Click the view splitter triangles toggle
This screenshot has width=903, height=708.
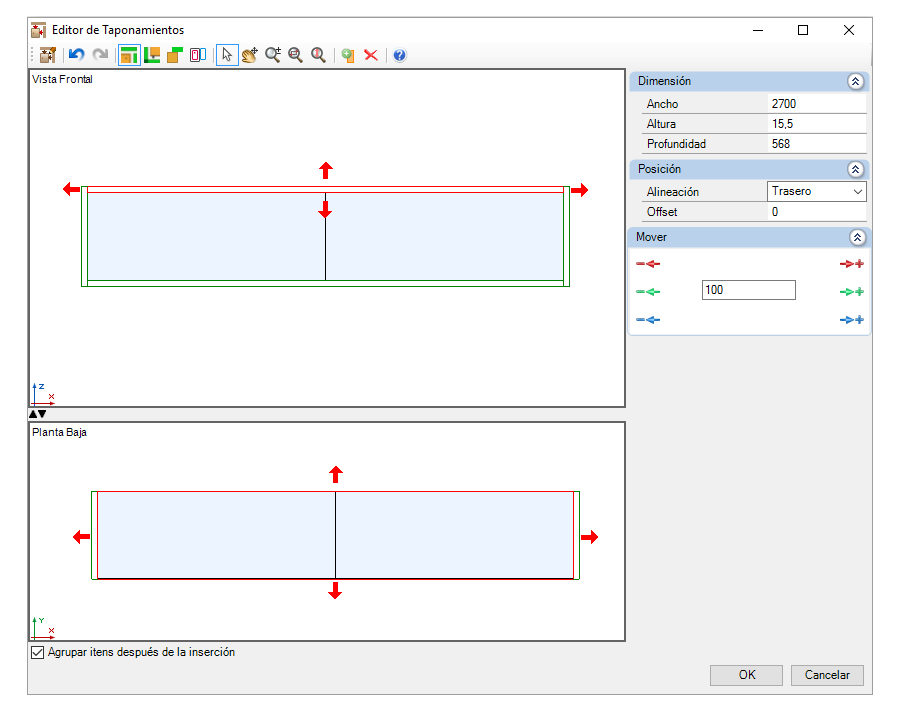(37, 414)
